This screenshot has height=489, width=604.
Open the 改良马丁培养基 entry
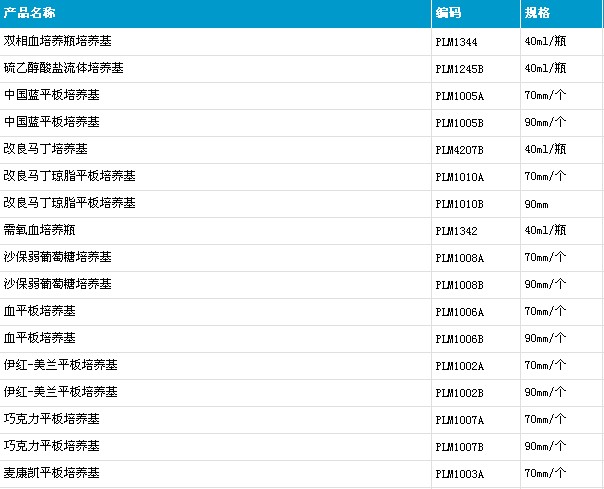point(45,149)
